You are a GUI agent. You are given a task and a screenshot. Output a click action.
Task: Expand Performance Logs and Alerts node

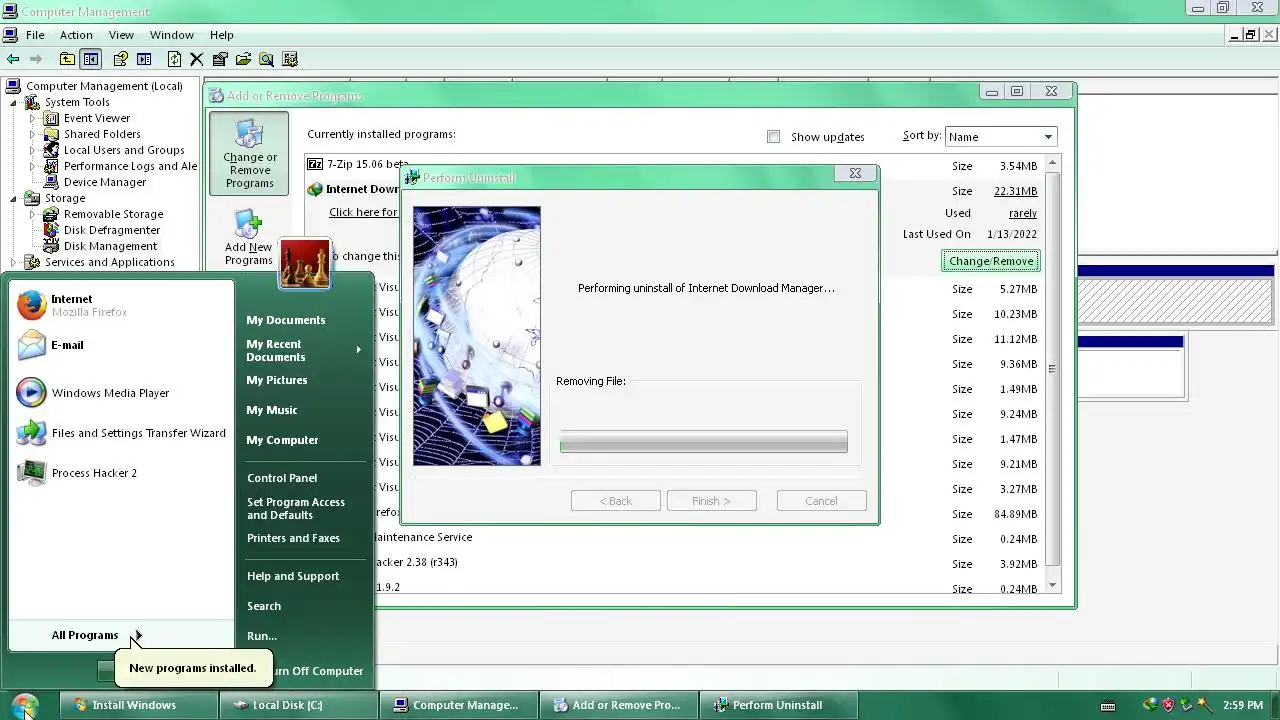click(32, 166)
